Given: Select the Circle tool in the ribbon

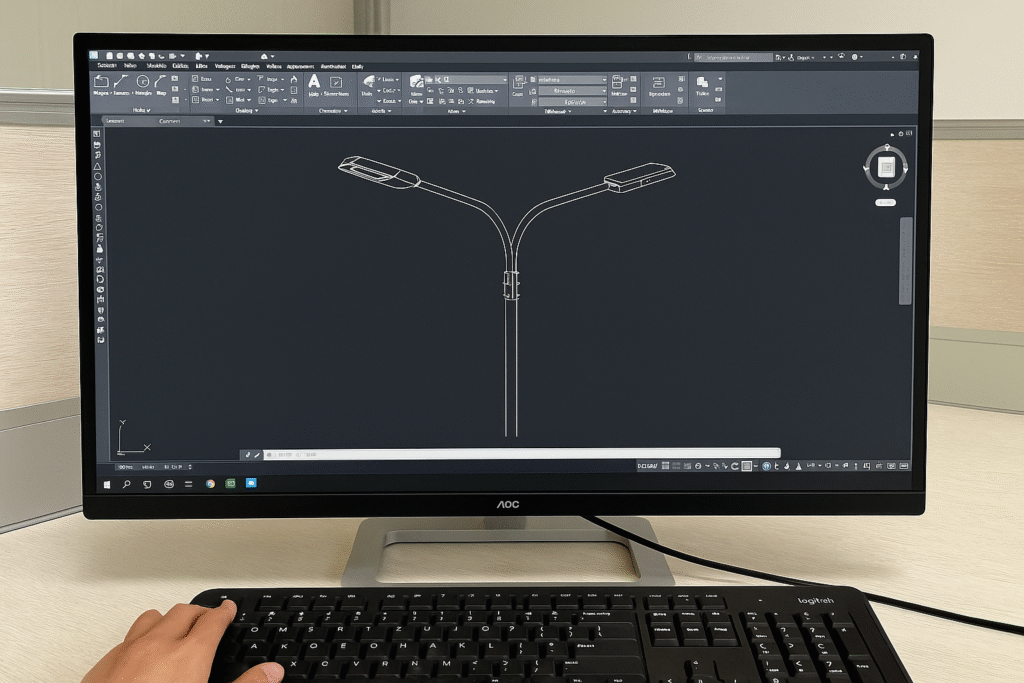Looking at the screenshot, I should [142, 81].
